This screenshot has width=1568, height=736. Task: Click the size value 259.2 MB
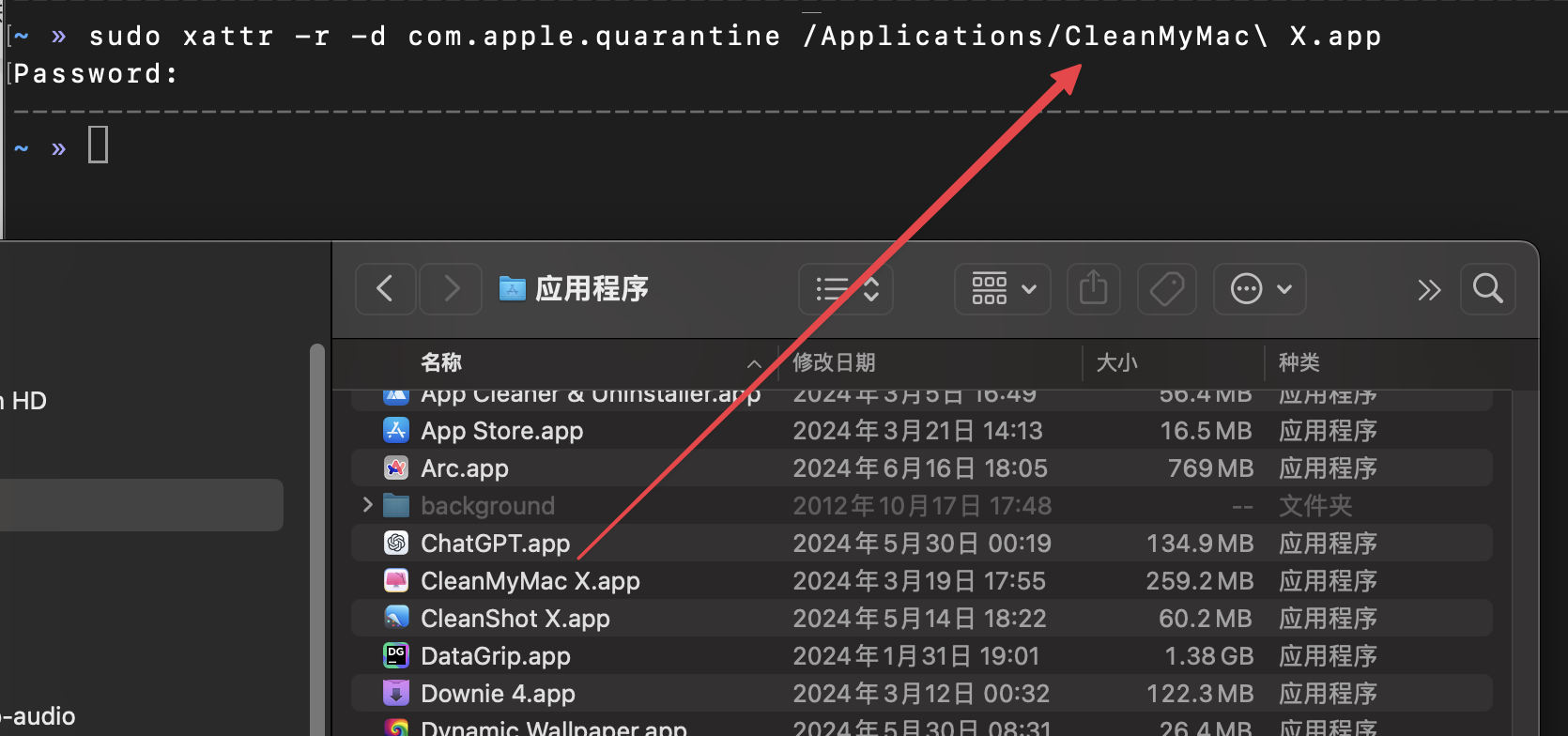click(1200, 581)
